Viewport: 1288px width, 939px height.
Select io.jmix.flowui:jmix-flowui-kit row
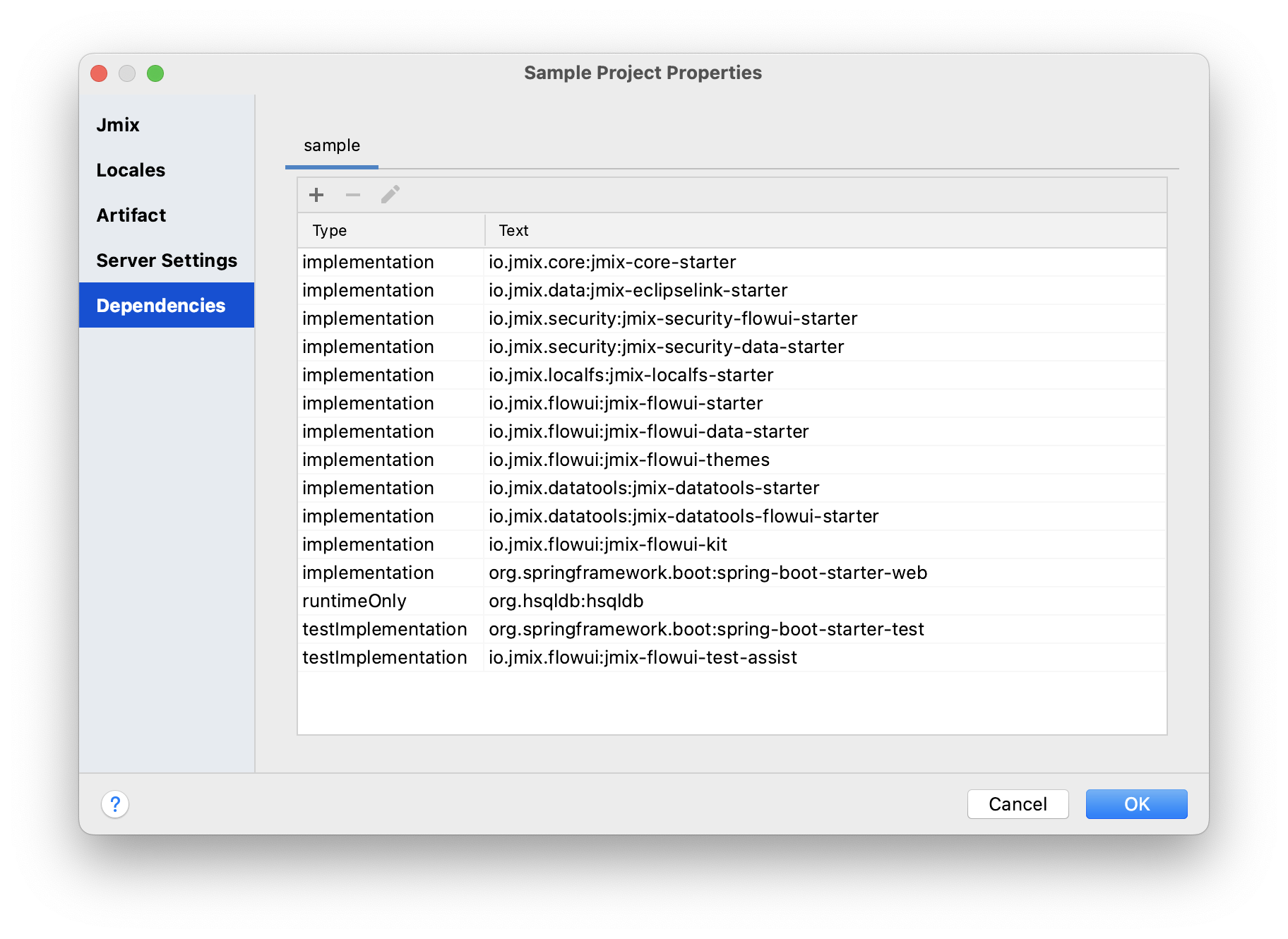point(732,544)
